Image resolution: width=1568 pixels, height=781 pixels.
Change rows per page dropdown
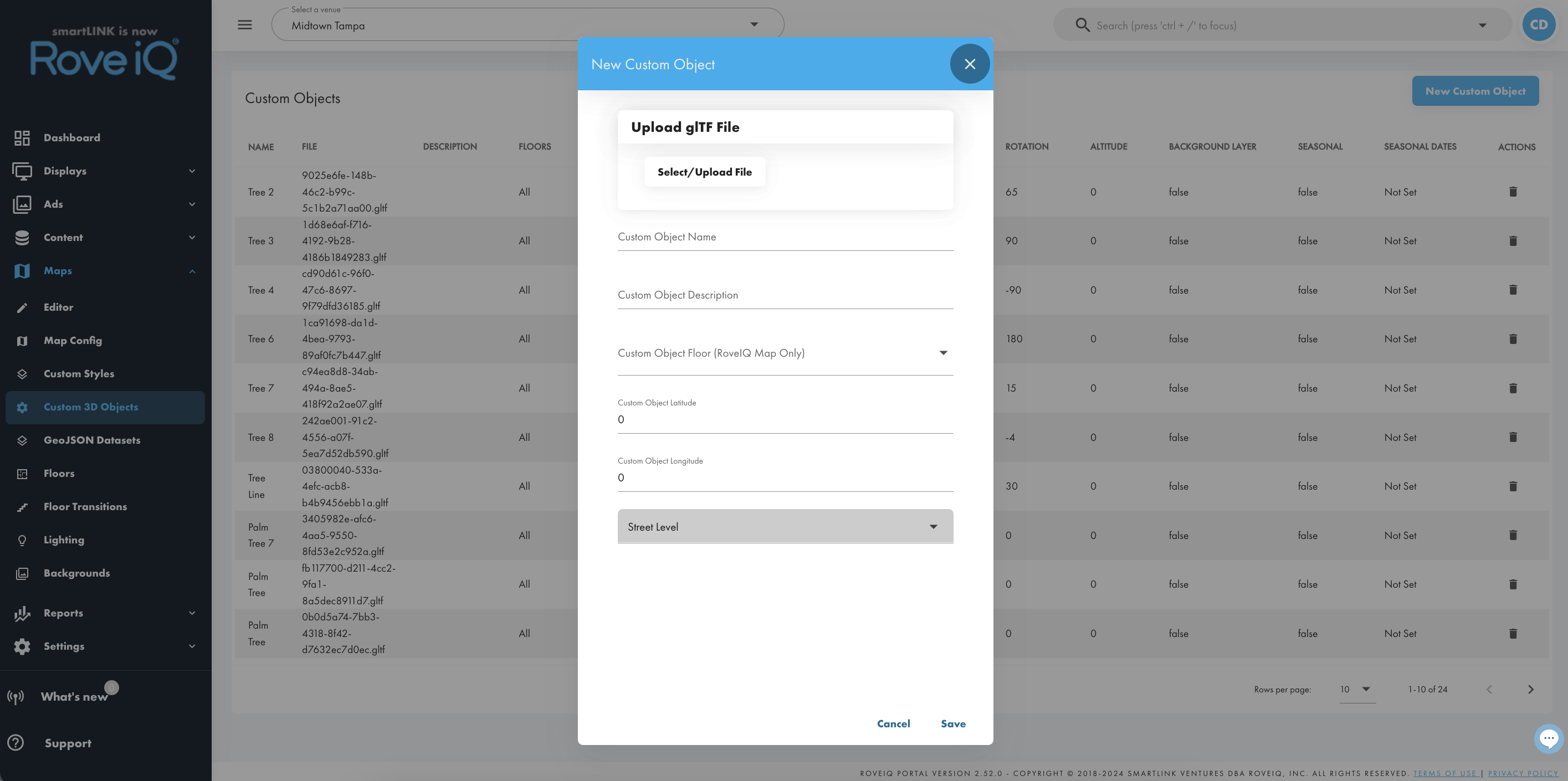click(1357, 689)
